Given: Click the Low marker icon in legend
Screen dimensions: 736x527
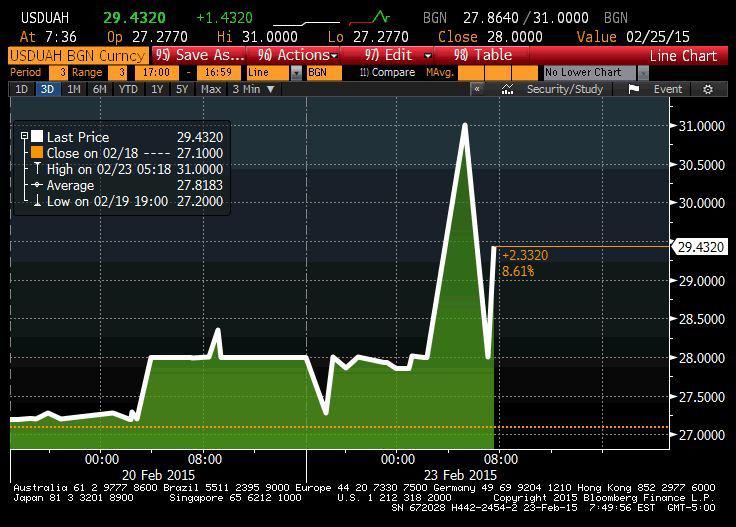Looking at the screenshot, I should [37, 202].
